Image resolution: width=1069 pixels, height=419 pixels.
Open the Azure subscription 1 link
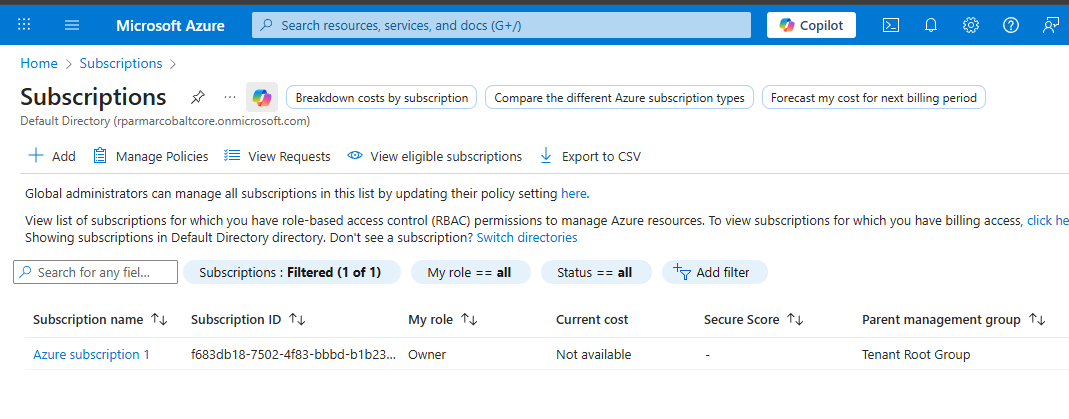click(x=91, y=354)
